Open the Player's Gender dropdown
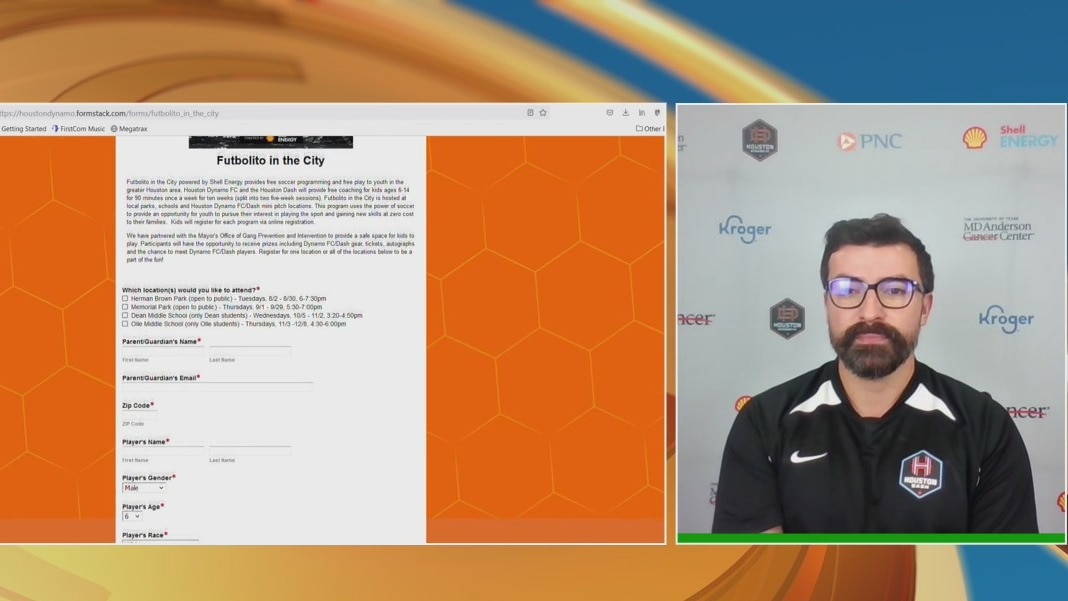This screenshot has width=1068, height=601. (144, 488)
